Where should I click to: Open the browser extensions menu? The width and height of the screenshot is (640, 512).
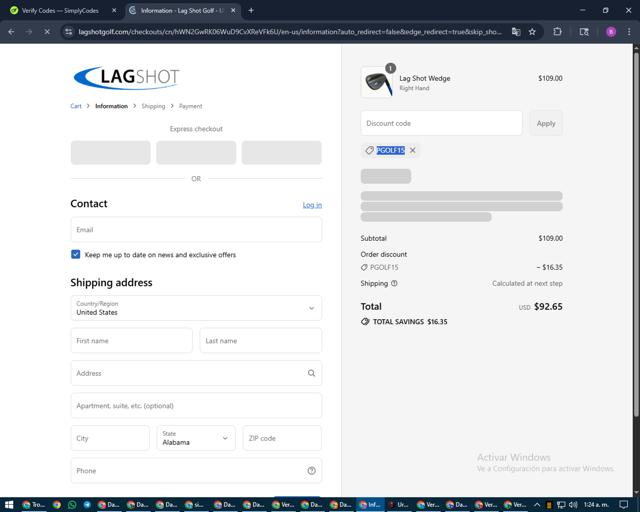pos(557,32)
